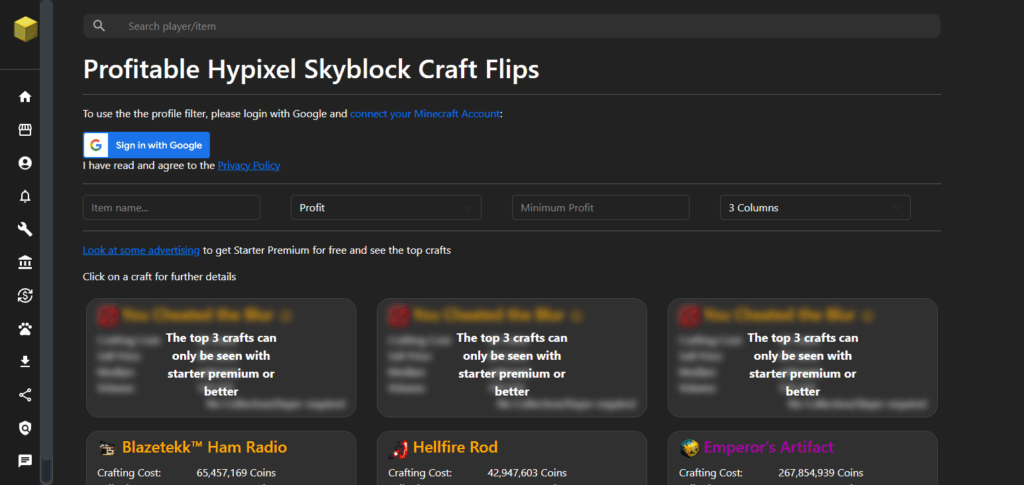Open the download sidebar icon
The image size is (1024, 485).
tap(25, 362)
